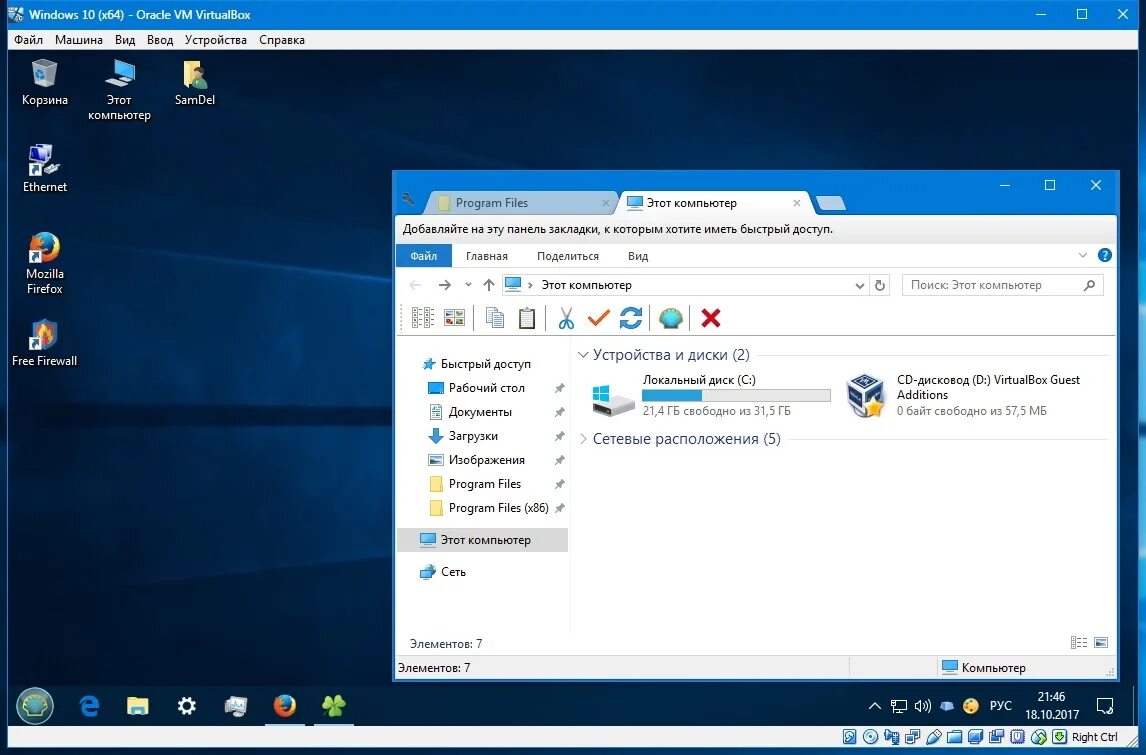Click the Paste clipboard icon
Screen dimensions: 1146x755
tap(527, 317)
